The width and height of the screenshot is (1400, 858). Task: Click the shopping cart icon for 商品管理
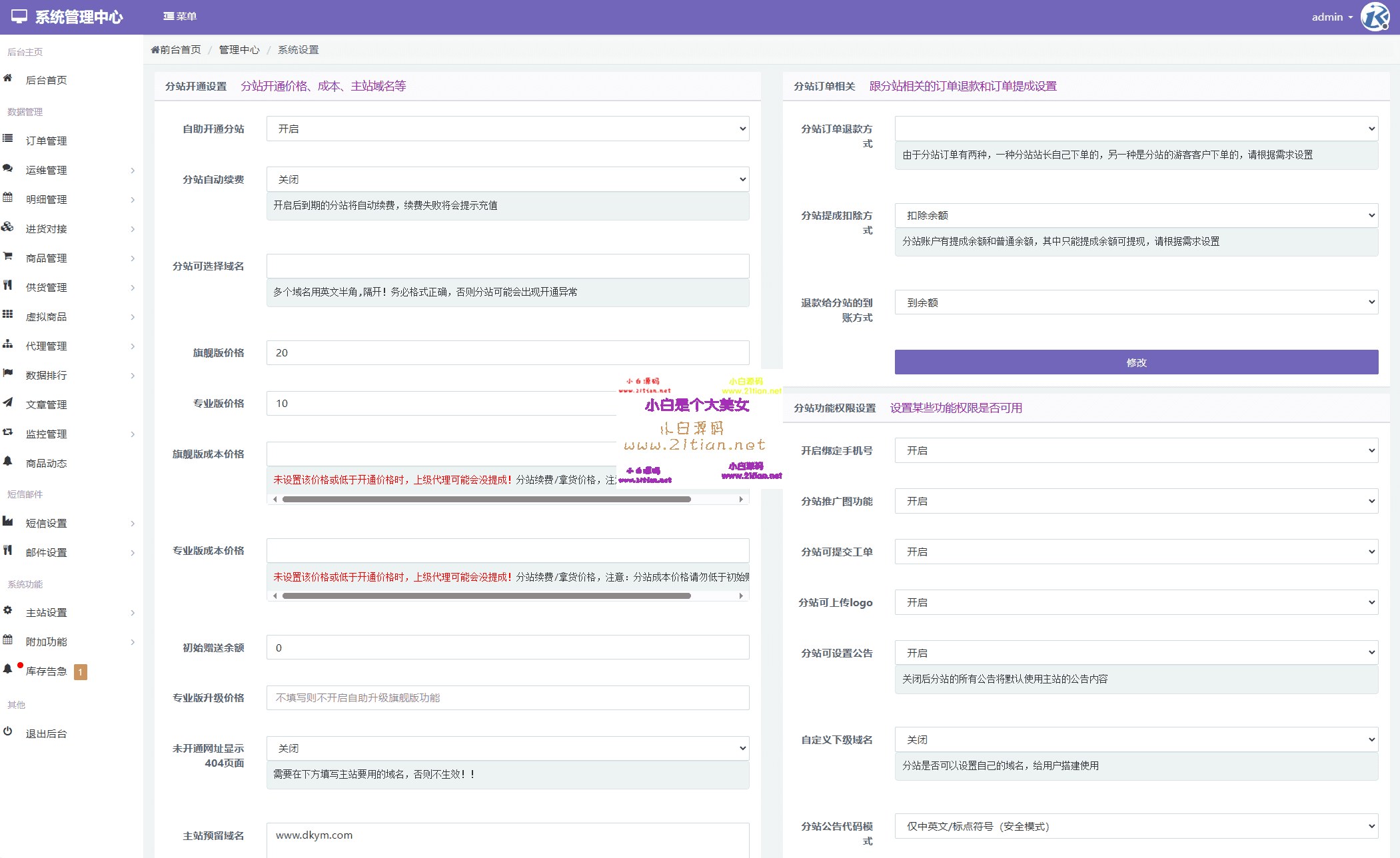(8, 256)
